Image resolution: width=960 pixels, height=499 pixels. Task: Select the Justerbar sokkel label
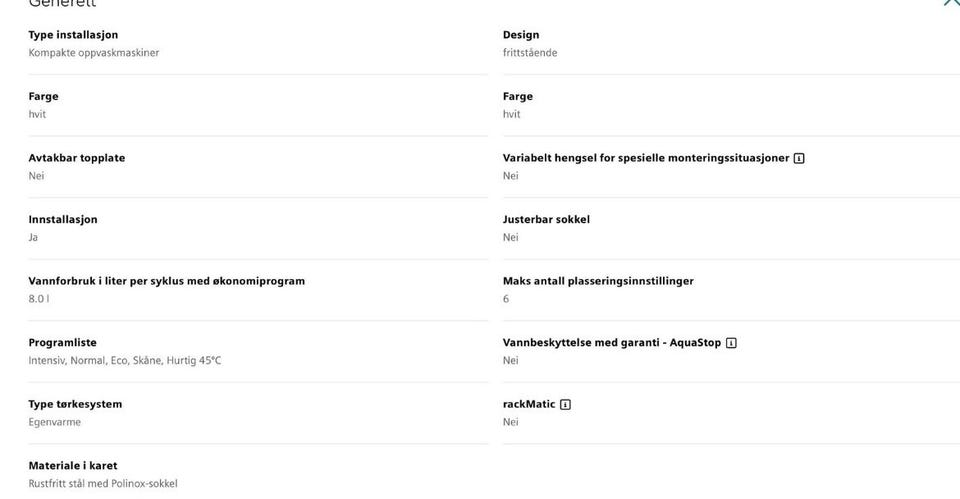[x=546, y=220]
